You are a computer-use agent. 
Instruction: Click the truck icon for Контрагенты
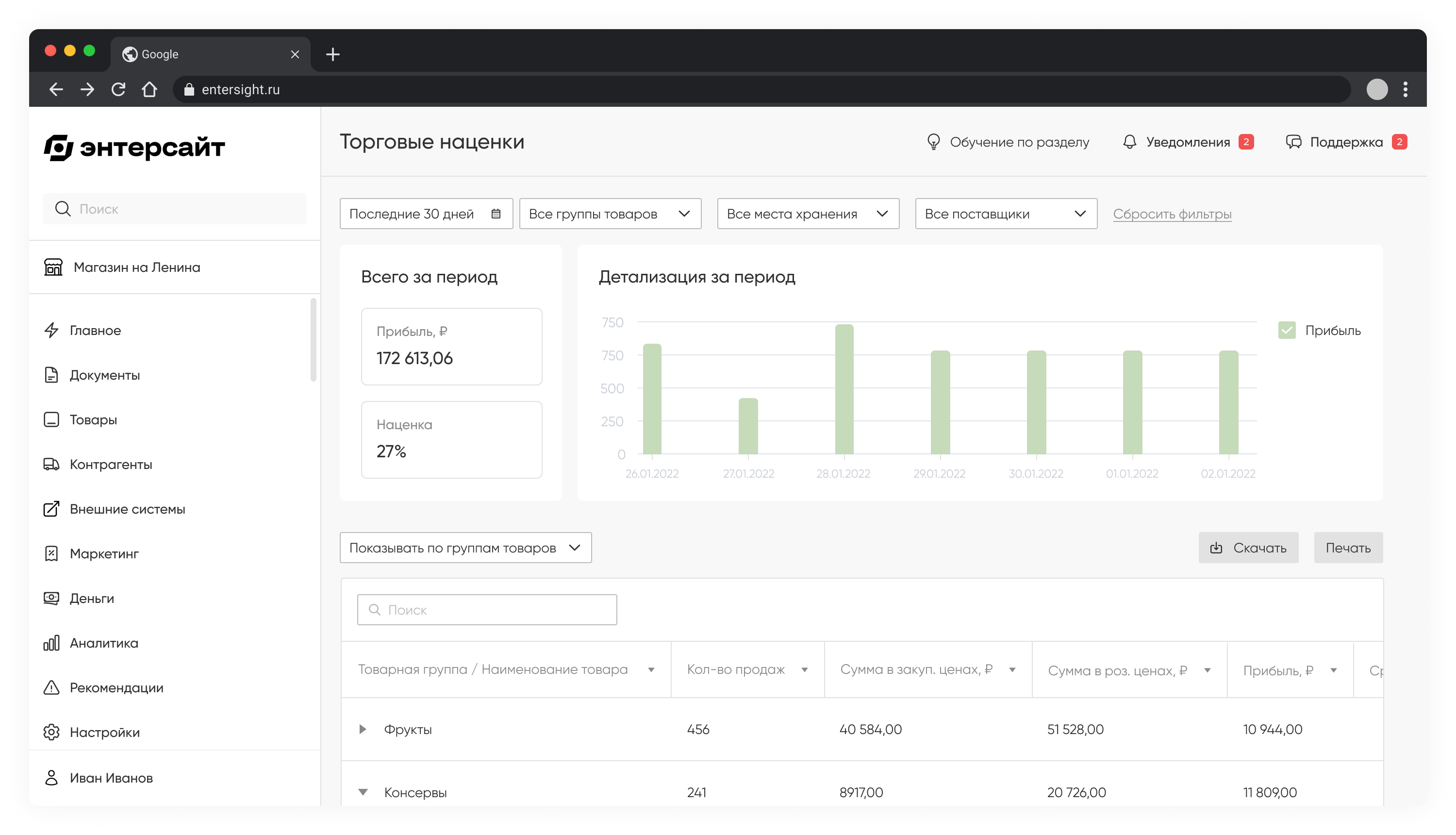click(x=51, y=465)
